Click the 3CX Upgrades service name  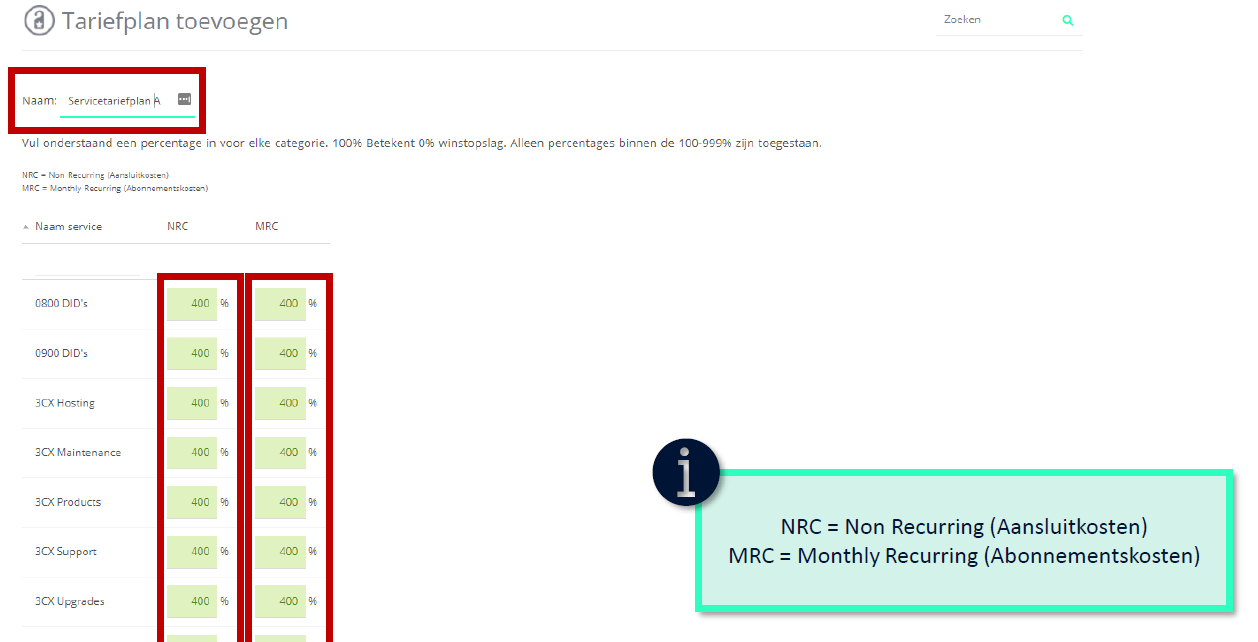(x=70, y=601)
